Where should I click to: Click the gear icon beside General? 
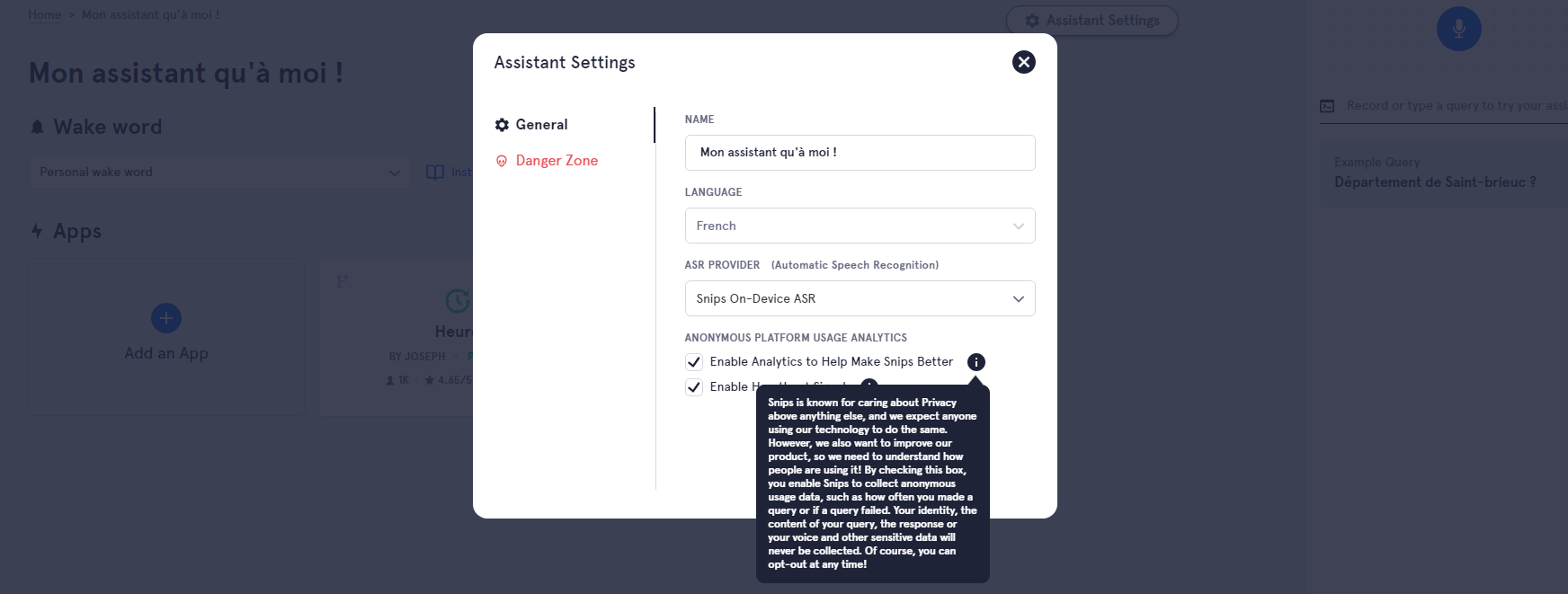[x=502, y=125]
